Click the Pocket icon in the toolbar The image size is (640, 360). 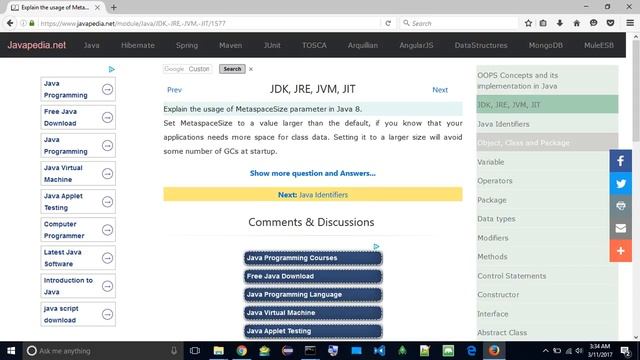coord(610,23)
